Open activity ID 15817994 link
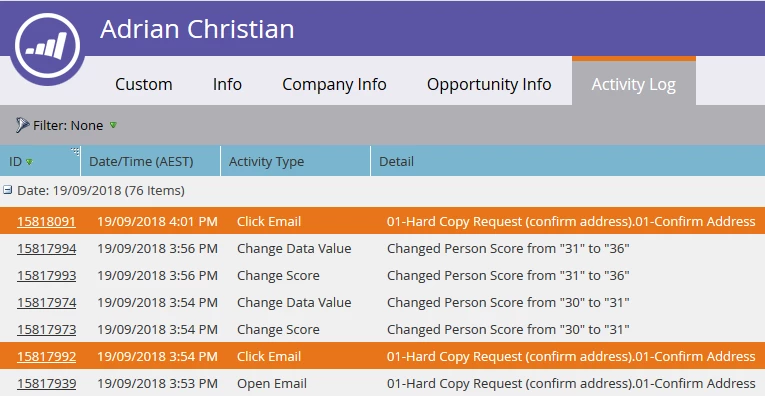 (46, 249)
